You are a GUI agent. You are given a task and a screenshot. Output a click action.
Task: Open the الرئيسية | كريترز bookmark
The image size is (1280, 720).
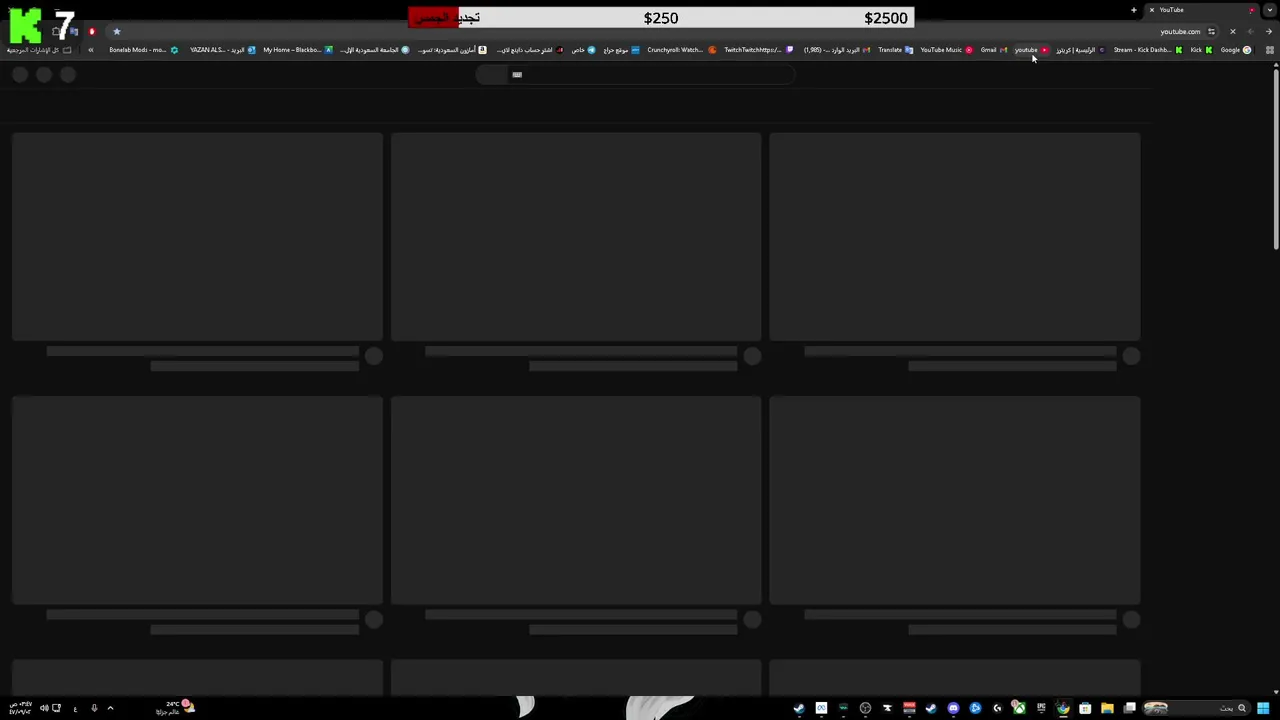click(x=1080, y=50)
